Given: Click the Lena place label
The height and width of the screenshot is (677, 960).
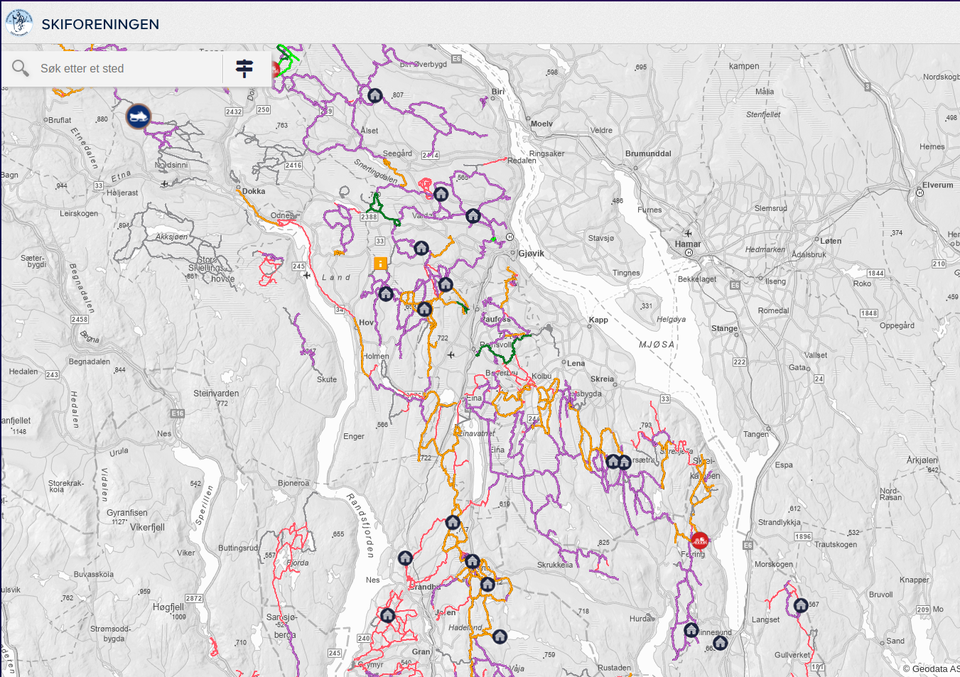Looking at the screenshot, I should [576, 363].
